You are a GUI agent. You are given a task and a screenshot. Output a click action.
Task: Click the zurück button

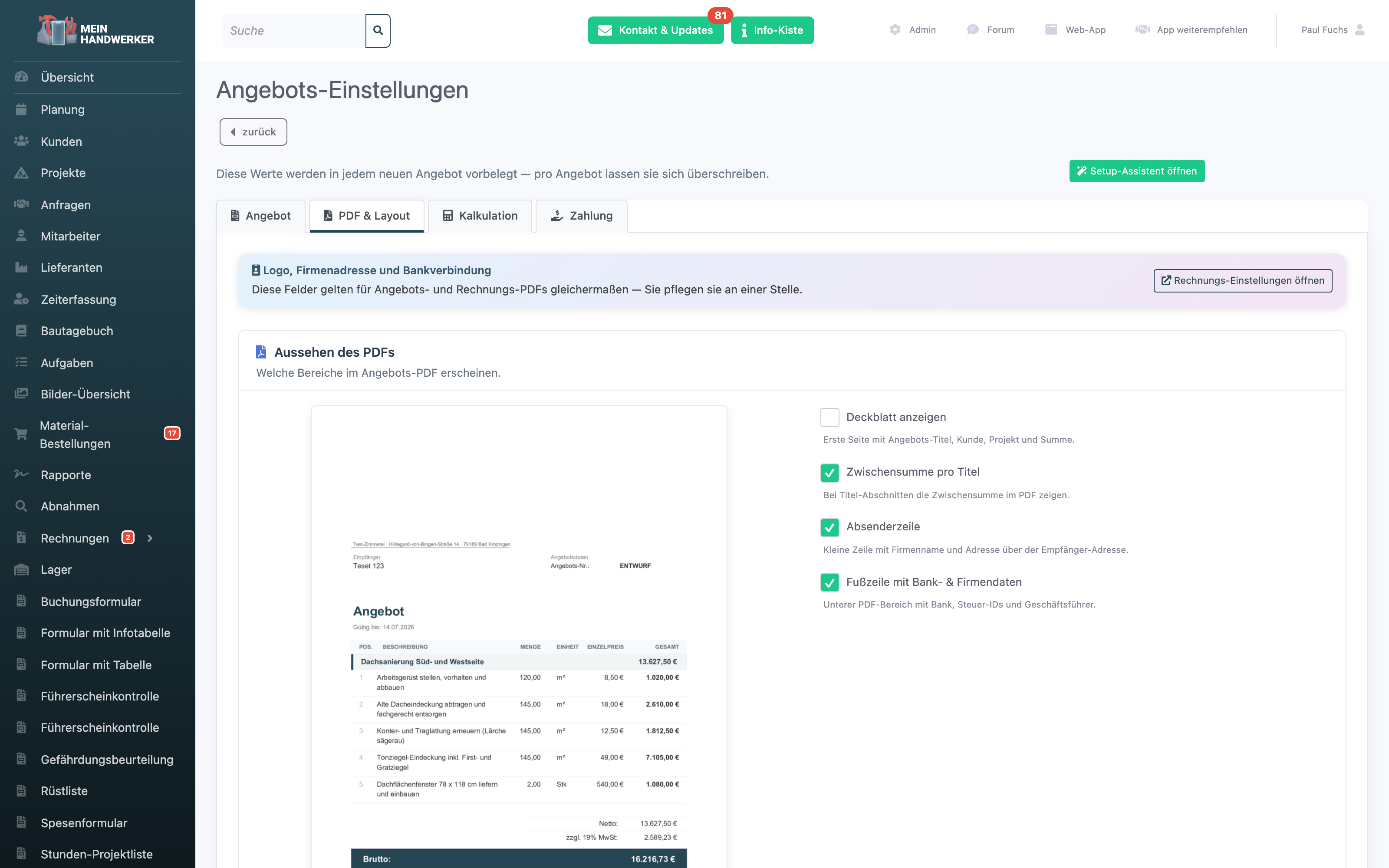click(253, 132)
